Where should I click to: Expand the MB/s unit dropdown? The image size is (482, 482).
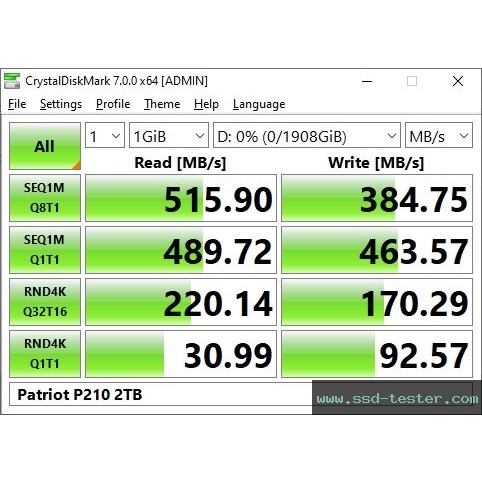[439, 135]
